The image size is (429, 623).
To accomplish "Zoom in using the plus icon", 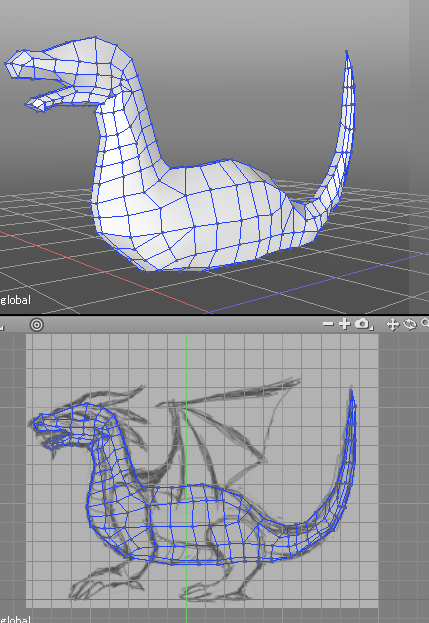I will pyautogui.click(x=344, y=324).
